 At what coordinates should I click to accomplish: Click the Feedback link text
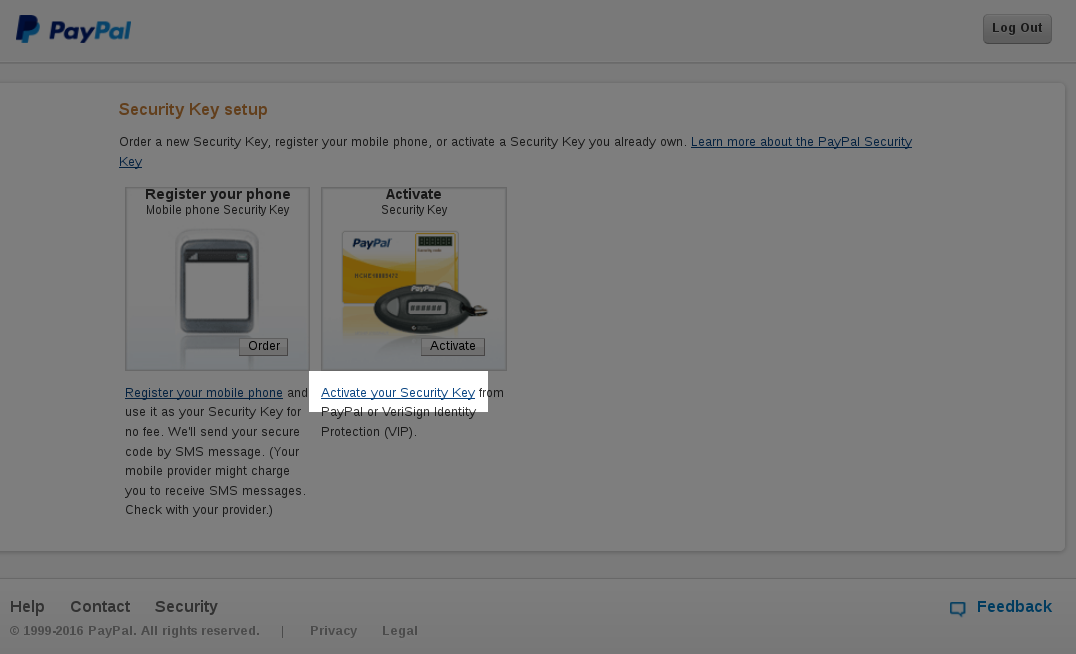(x=1014, y=607)
